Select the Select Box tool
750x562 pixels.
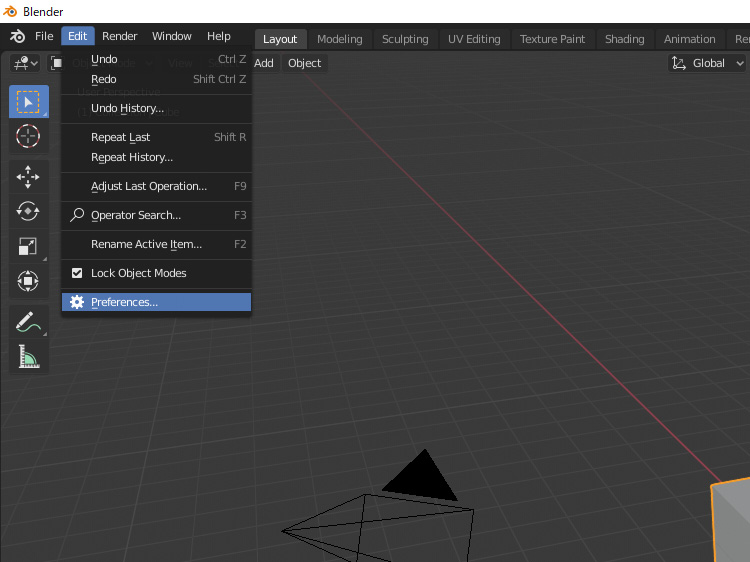28,102
